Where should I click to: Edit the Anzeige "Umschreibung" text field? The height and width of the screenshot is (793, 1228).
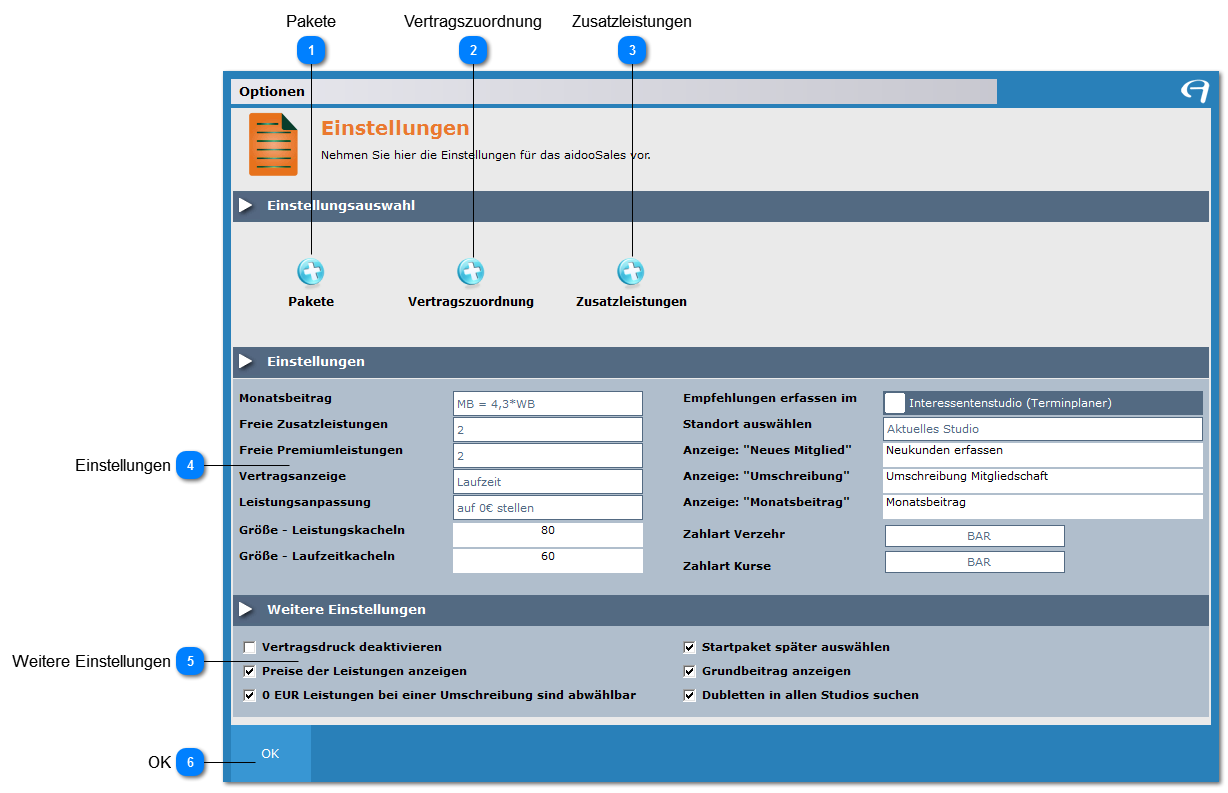[1043, 481]
